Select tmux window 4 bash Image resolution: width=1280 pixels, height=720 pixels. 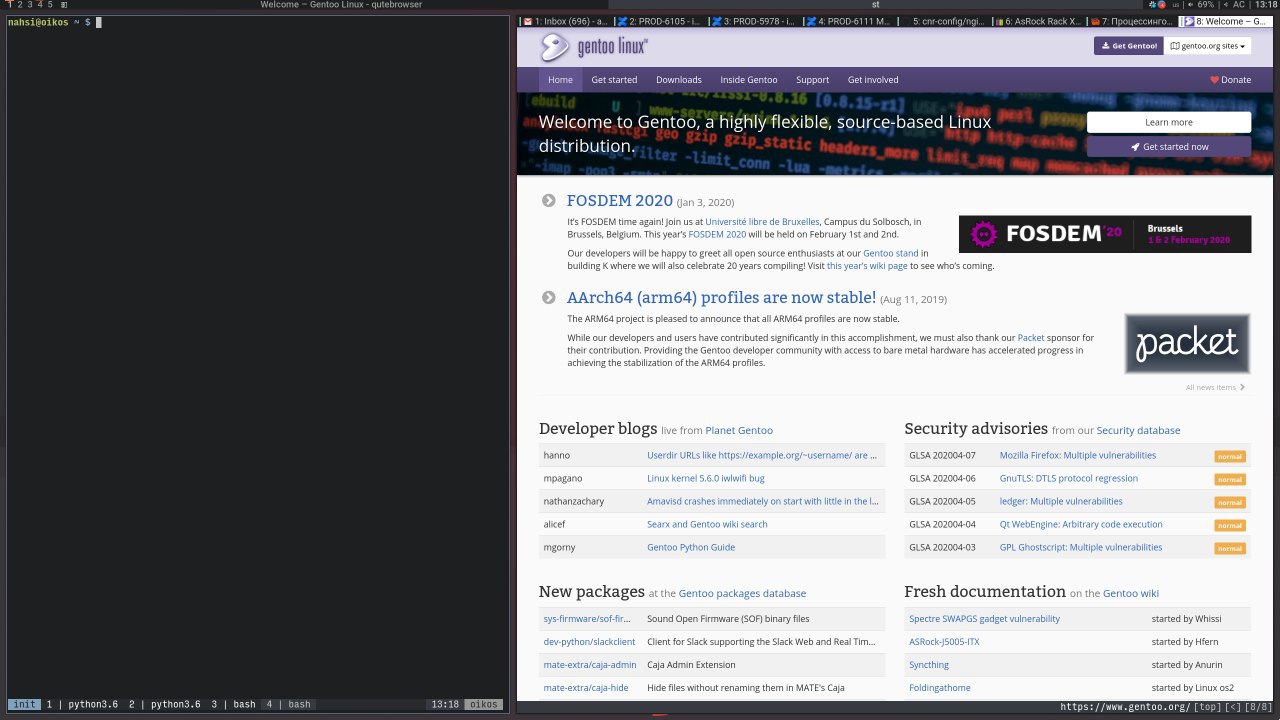pyautogui.click(x=288, y=705)
